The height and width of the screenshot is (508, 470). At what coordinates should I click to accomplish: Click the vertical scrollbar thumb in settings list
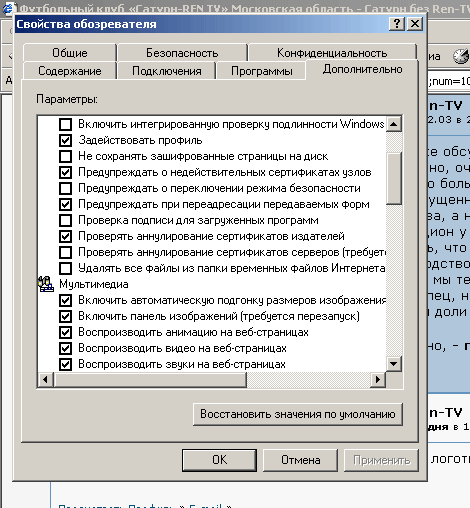coord(394,178)
